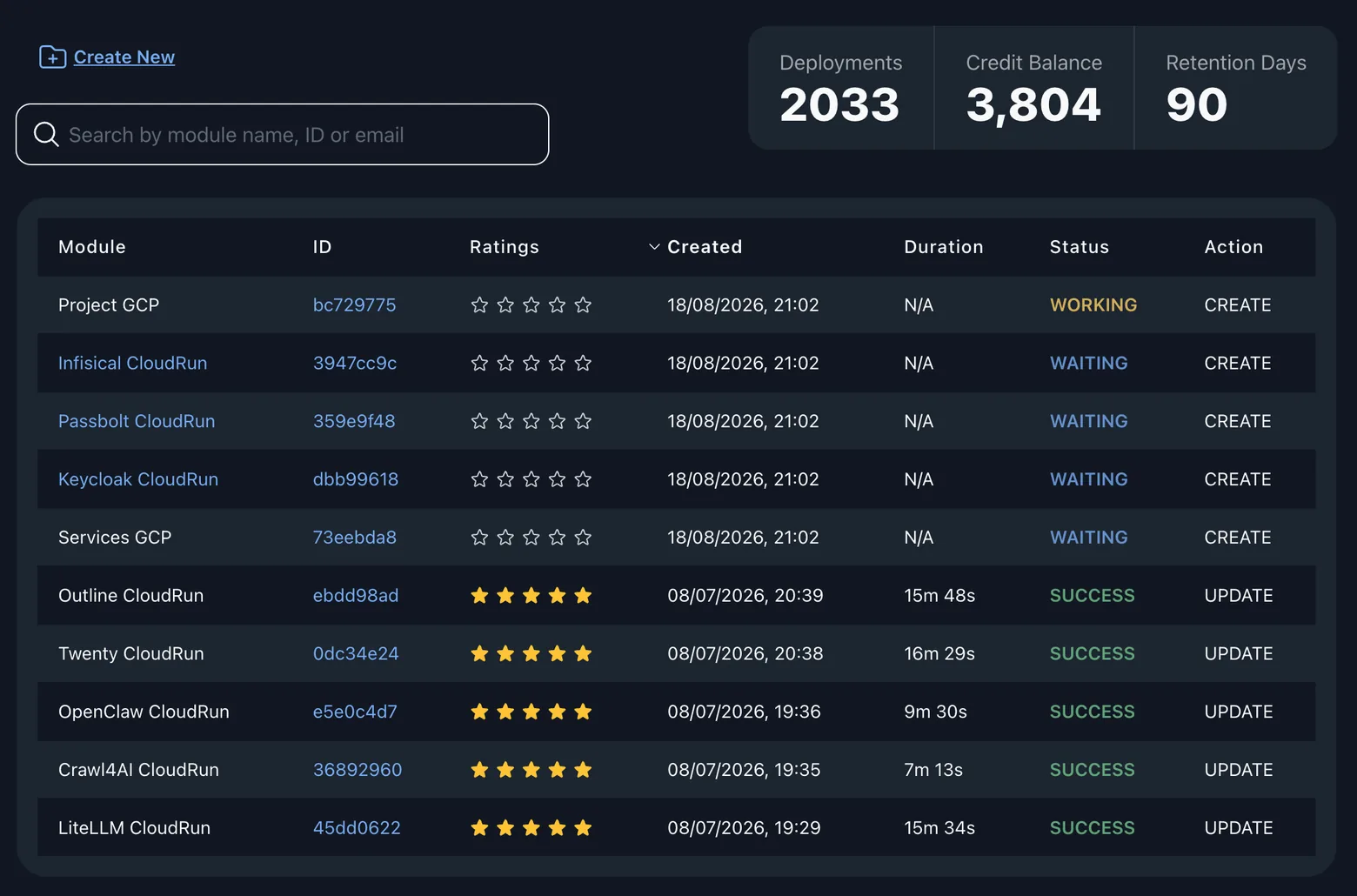Open deployment ID e5e0c4d7
Viewport: 1357px width, 896px height.
(355, 712)
